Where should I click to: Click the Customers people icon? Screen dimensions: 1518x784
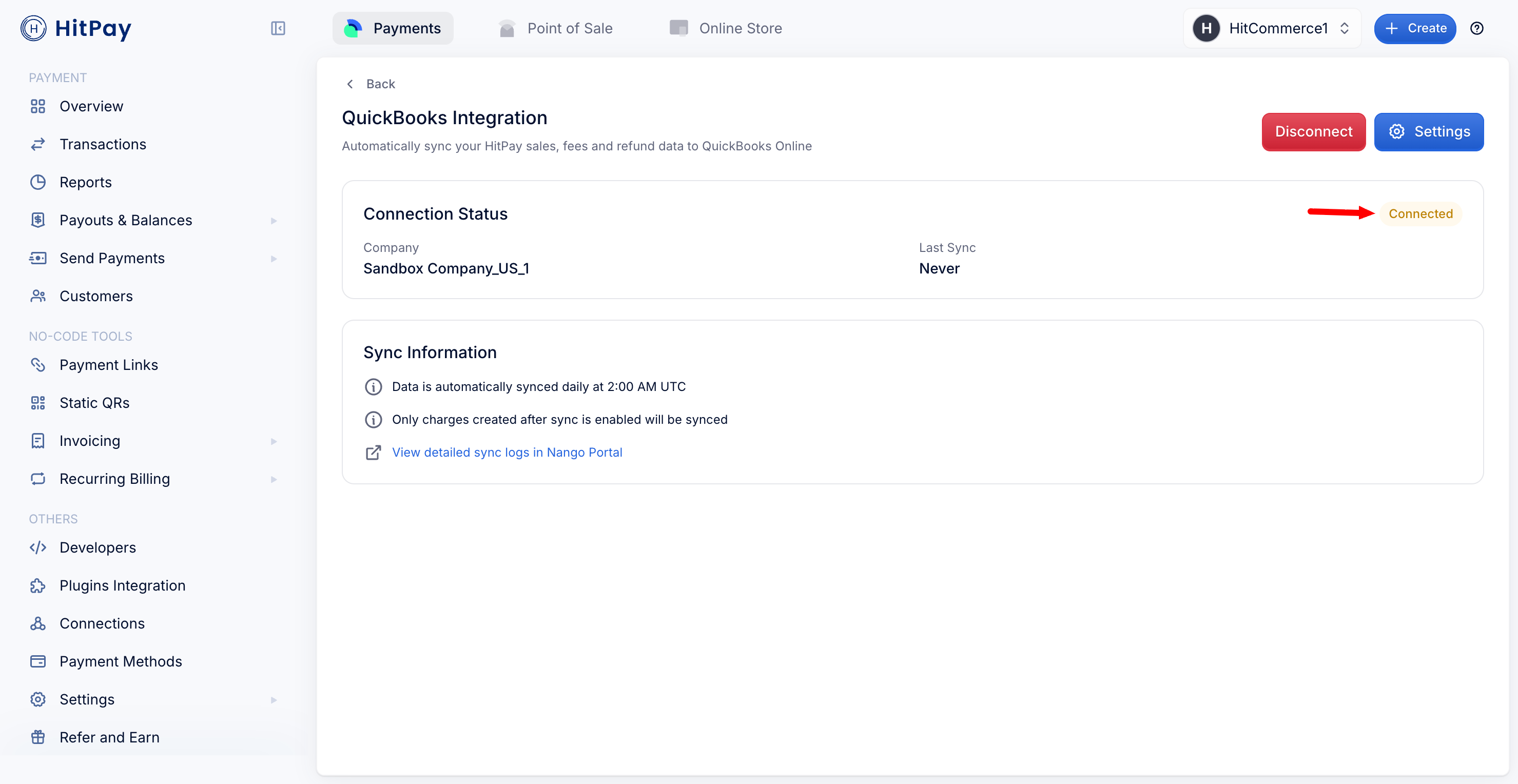click(x=37, y=296)
